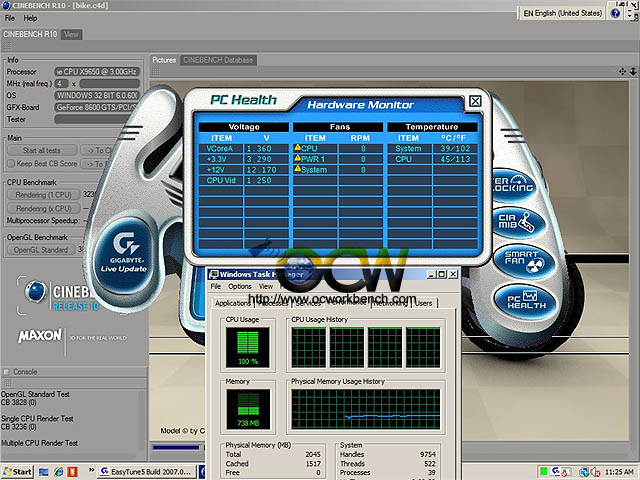Click the VCoreA voltage value 1.360
This screenshot has height=480, width=640.
click(259, 149)
